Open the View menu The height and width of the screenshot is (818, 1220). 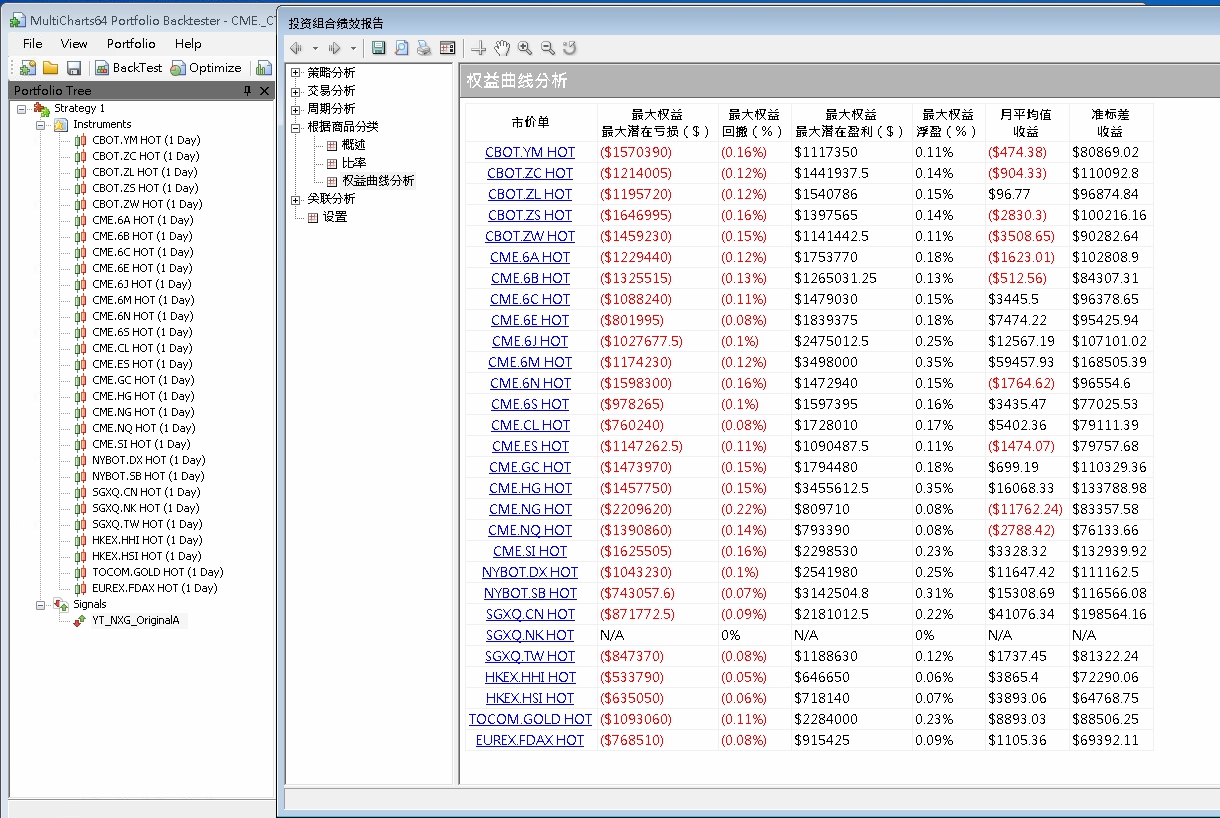(74, 44)
